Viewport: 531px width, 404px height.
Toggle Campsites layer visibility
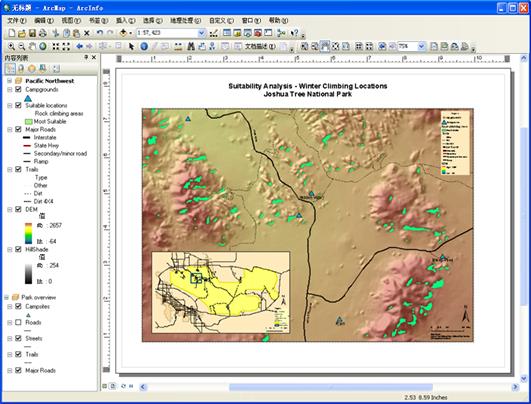tap(19, 306)
